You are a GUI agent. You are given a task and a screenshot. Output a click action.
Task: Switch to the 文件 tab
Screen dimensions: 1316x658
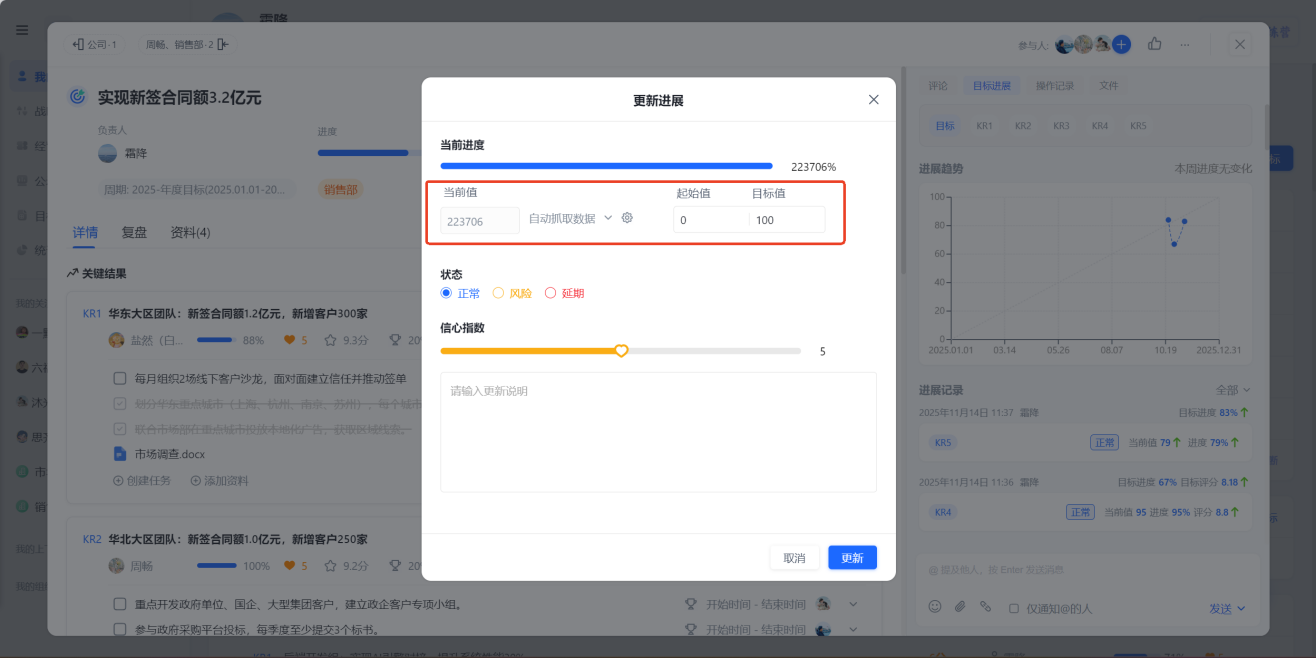click(x=1109, y=86)
